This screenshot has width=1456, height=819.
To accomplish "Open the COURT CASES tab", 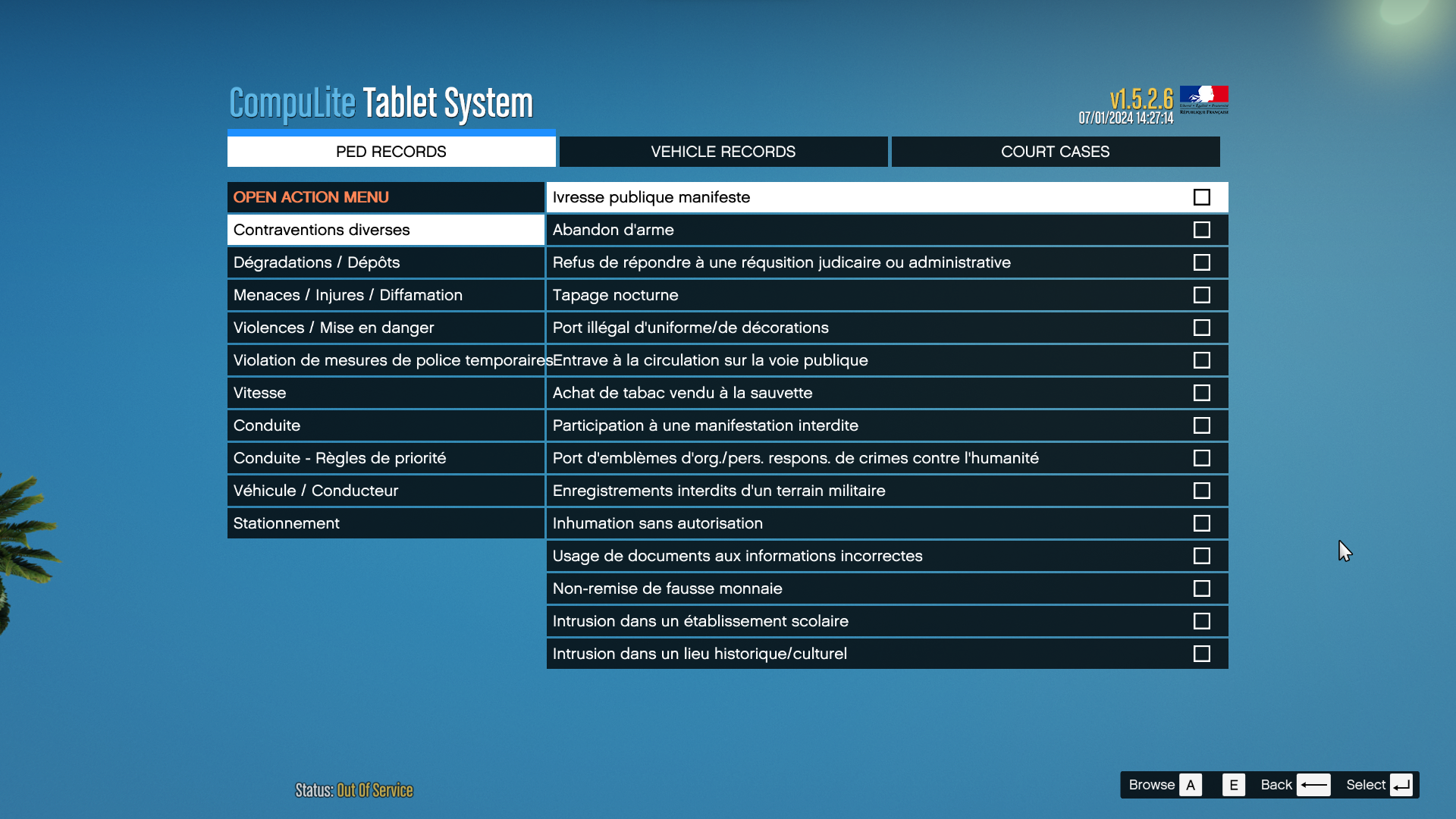I will 1055,152.
